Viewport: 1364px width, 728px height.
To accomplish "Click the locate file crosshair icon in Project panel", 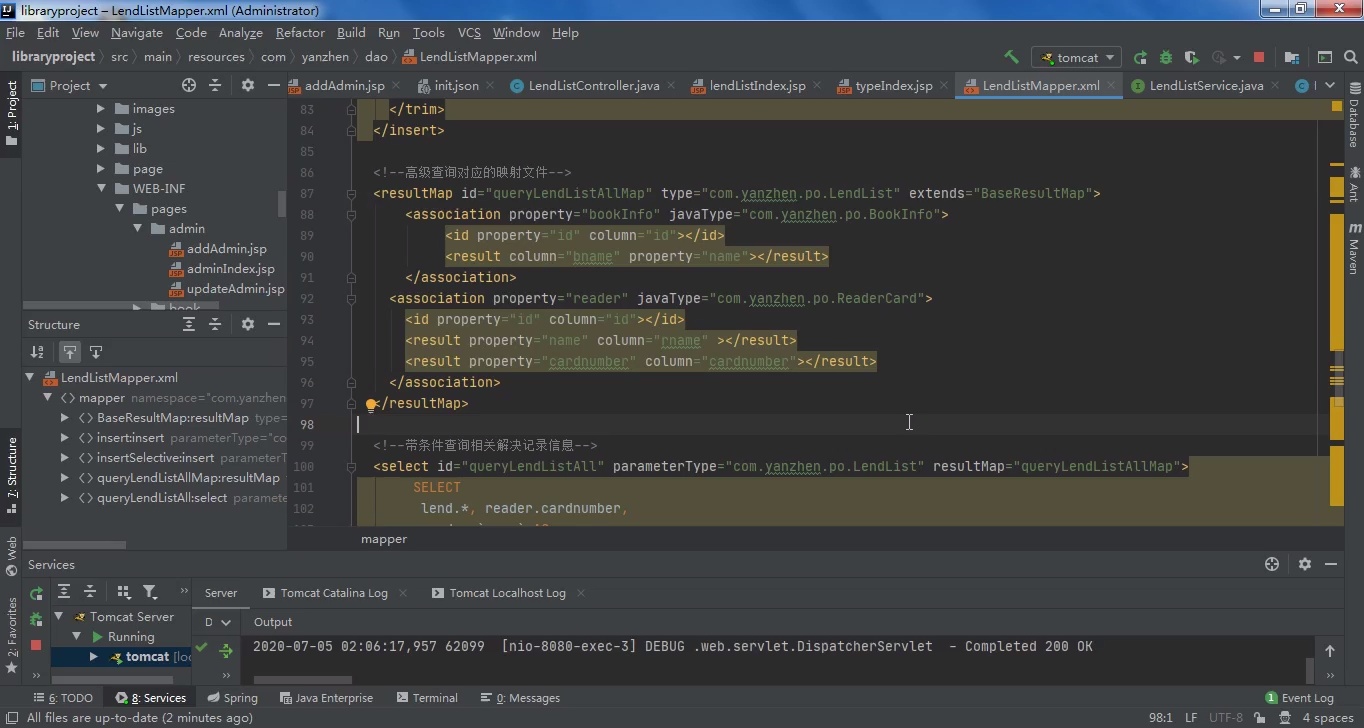I will click(x=189, y=85).
